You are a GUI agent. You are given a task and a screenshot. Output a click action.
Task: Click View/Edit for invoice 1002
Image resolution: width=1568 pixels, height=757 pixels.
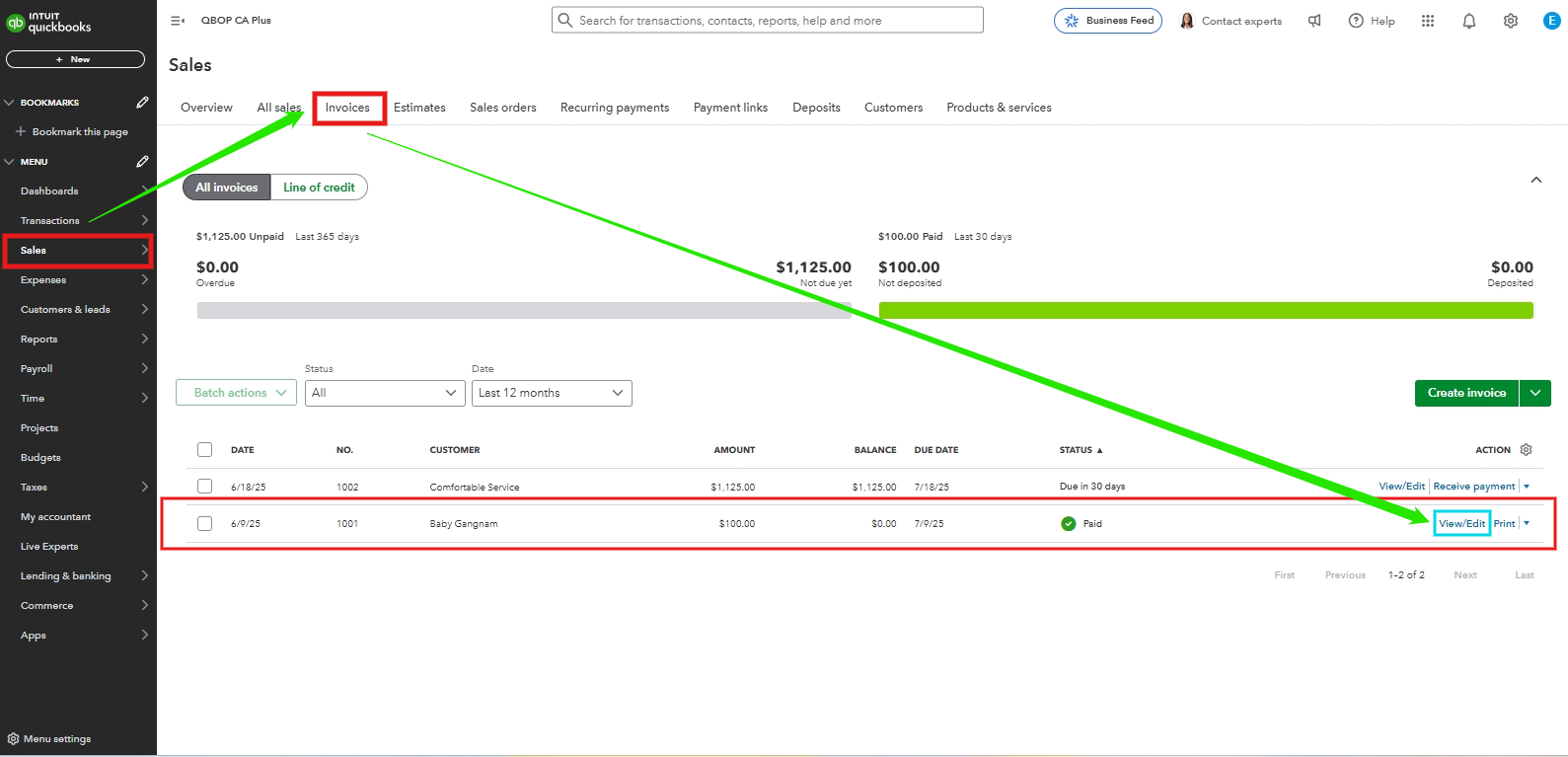coord(1401,487)
